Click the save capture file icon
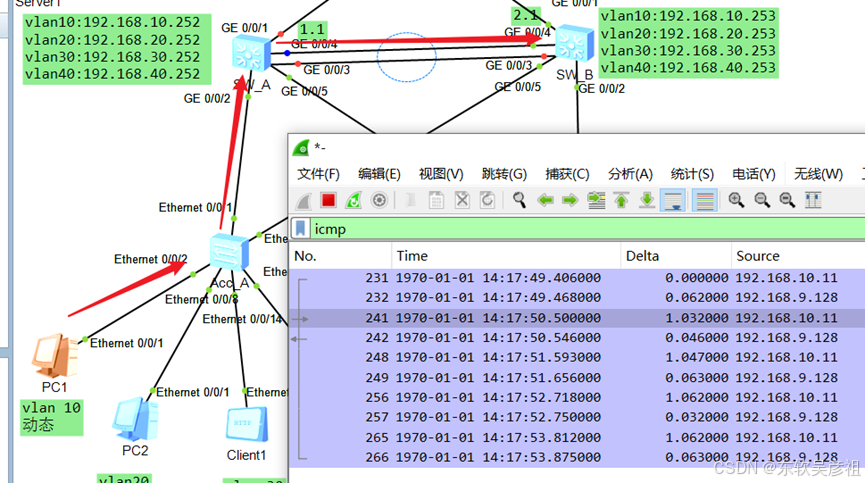865x483 pixels. click(x=436, y=200)
